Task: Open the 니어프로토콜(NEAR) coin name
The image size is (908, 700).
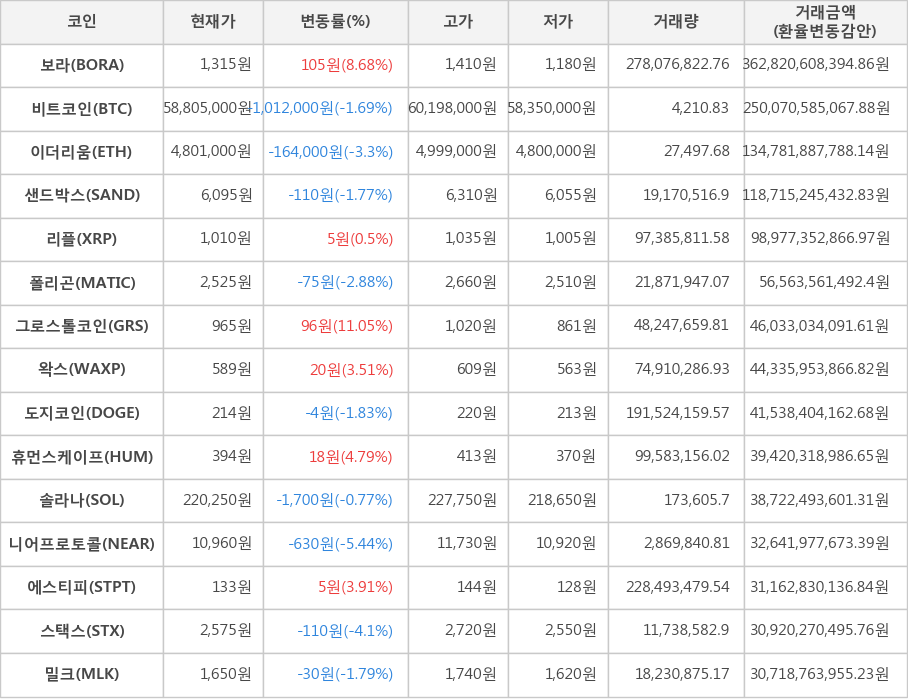Action: pyautogui.click(x=82, y=544)
